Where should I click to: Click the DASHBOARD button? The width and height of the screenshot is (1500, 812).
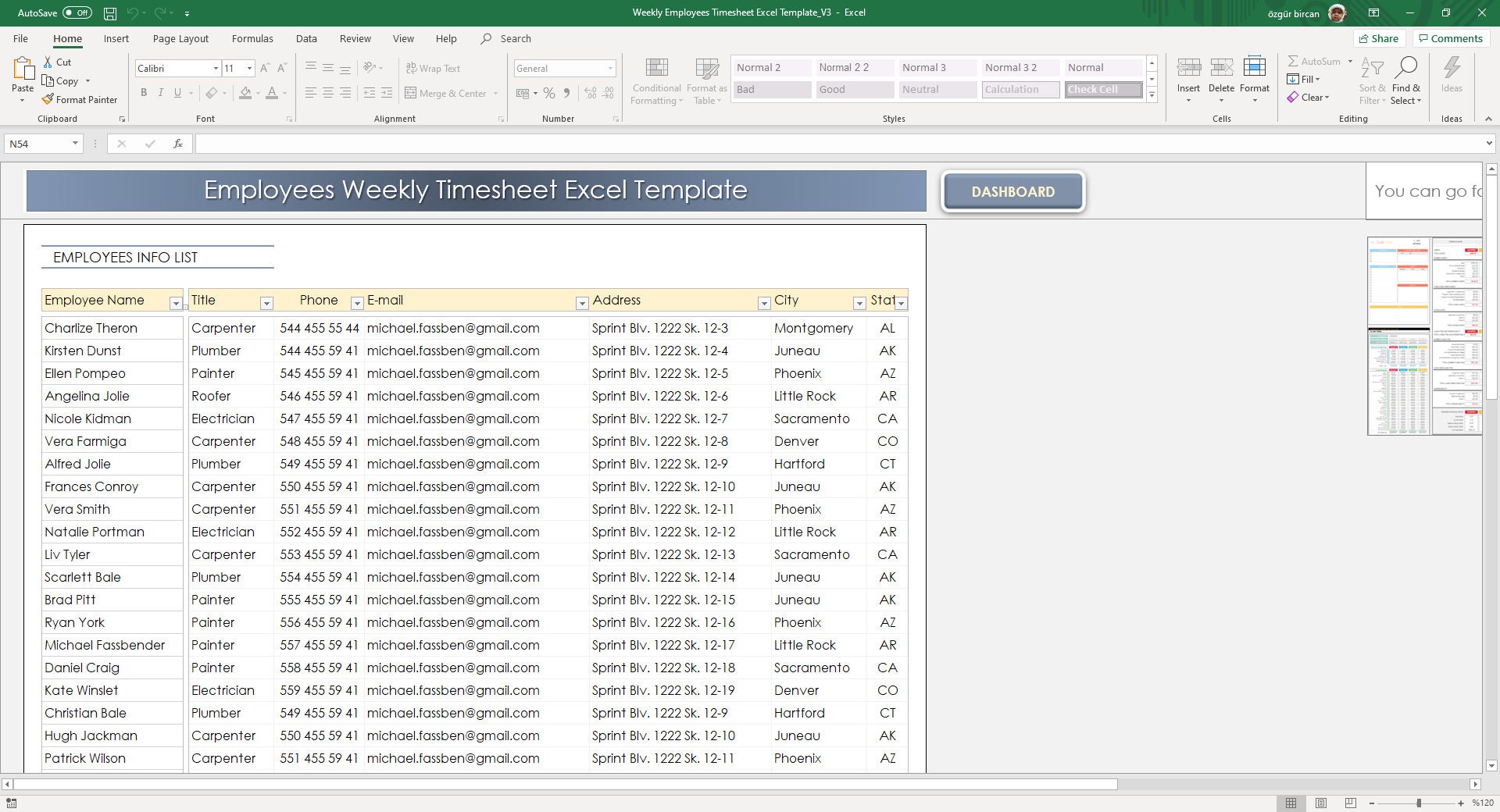(x=1013, y=191)
